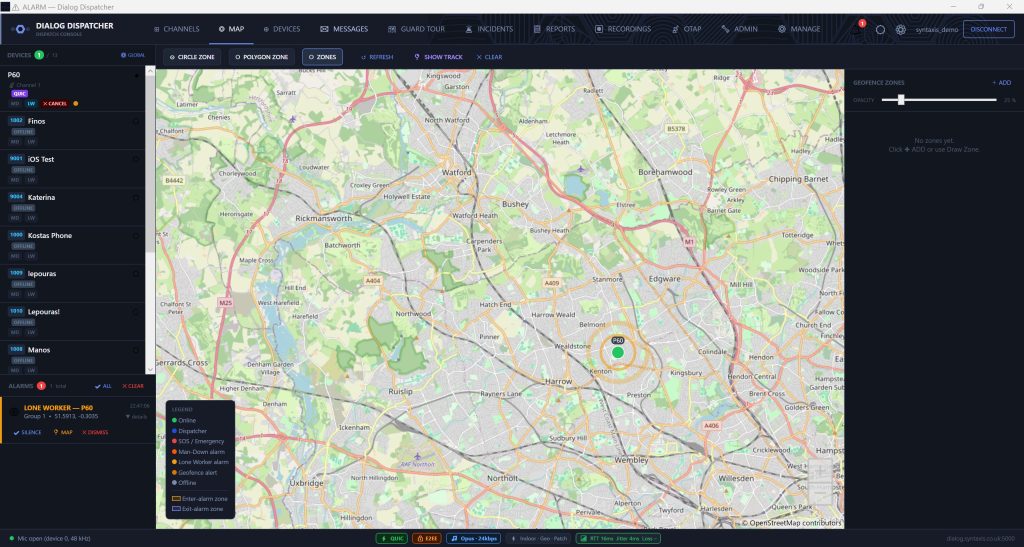Go to the MESSAGES tab
Screen dimensions: 1024x547
click(x=344, y=29)
